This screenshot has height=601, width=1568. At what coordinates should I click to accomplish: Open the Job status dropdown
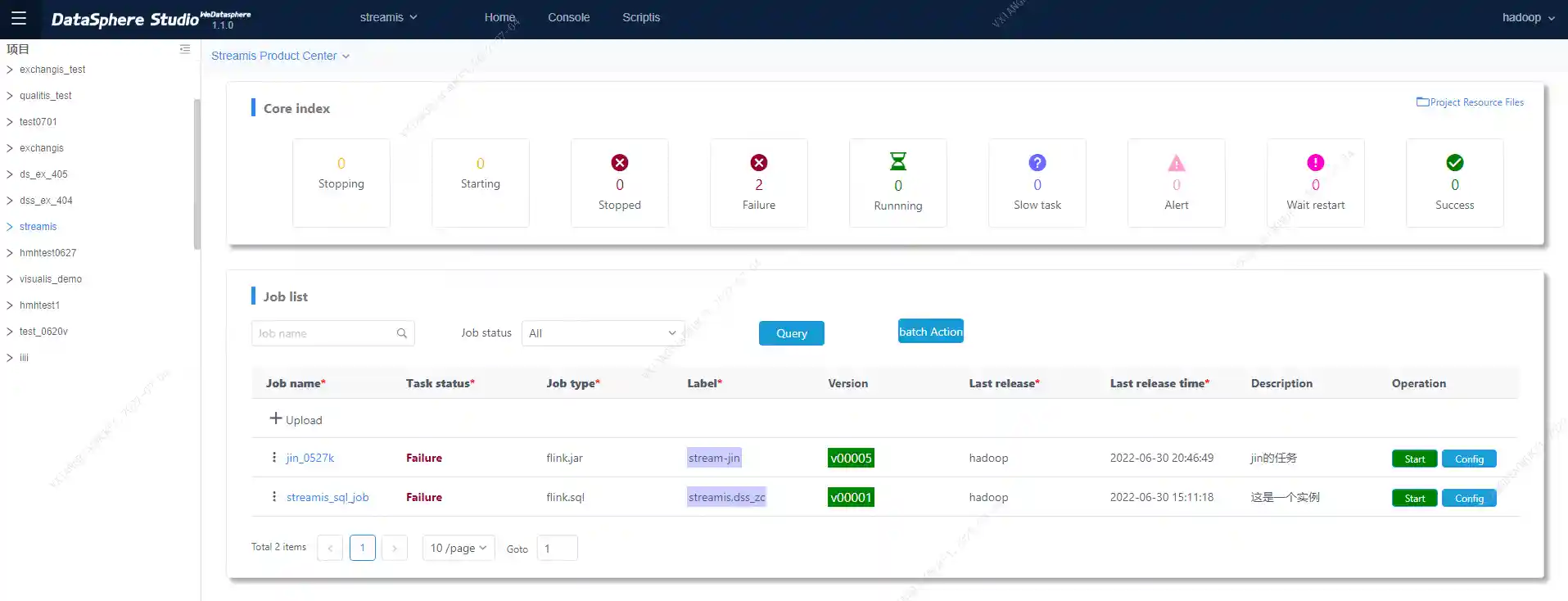tap(603, 333)
